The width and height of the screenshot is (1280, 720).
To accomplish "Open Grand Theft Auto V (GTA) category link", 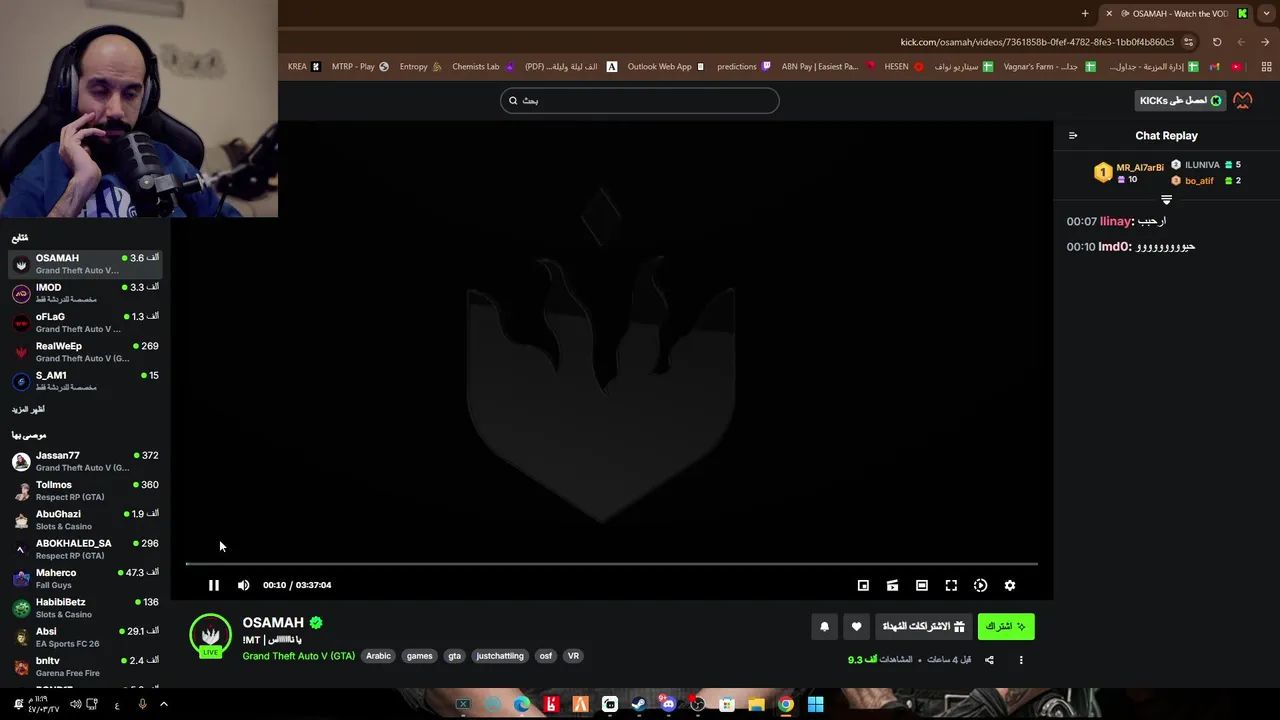I will tap(298, 656).
